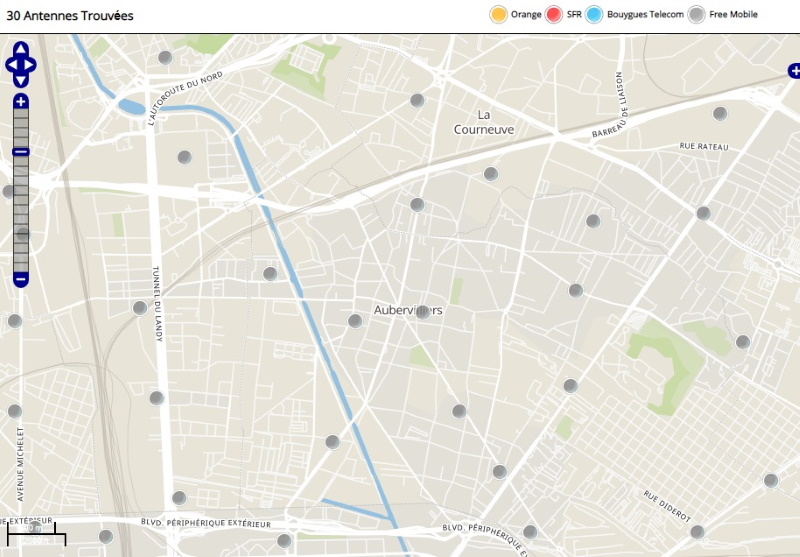Click the La Courneuve map label
Screen dimensions: 800x557
(484, 122)
